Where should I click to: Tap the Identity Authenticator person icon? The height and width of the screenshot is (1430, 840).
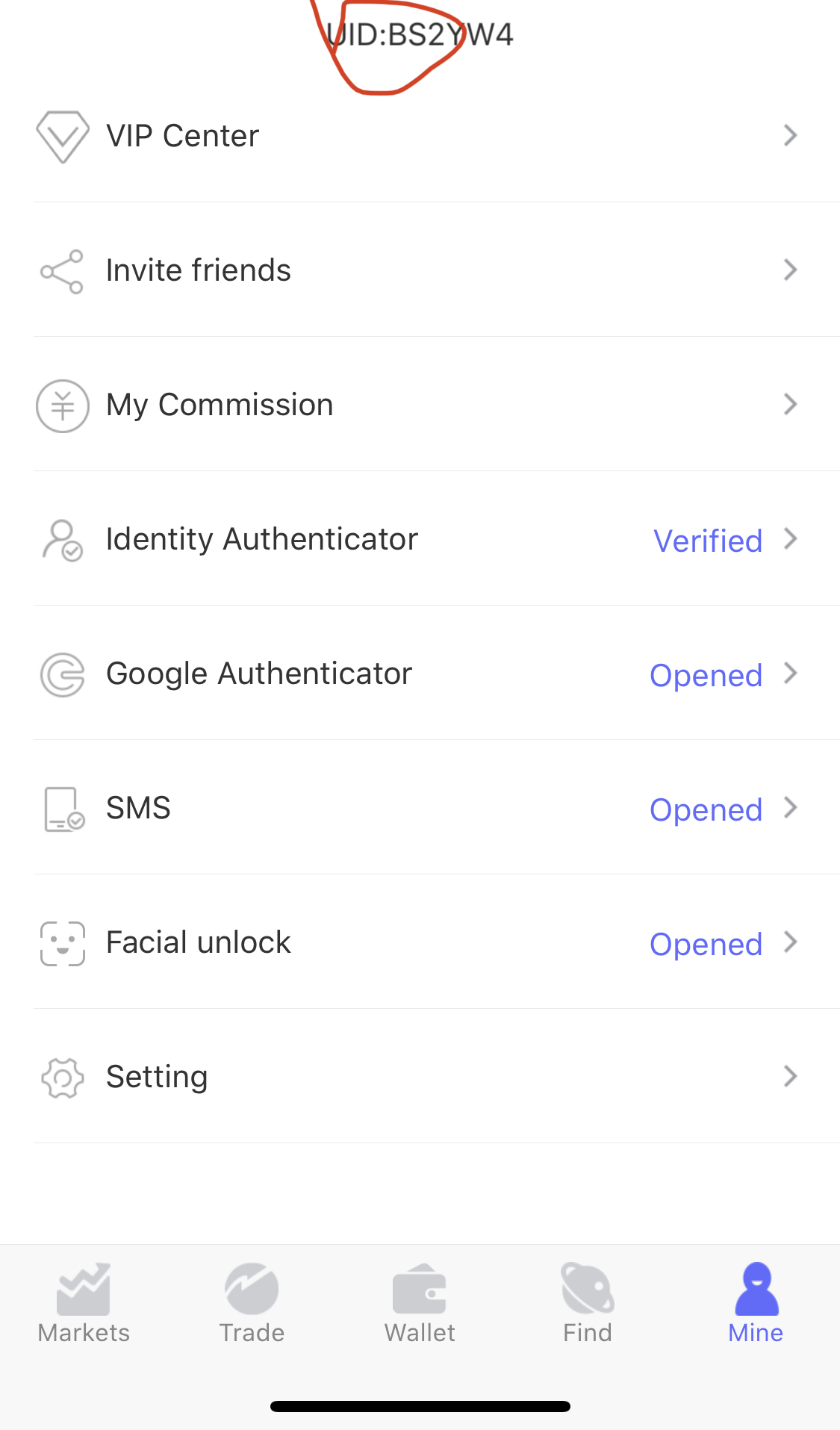(62, 540)
